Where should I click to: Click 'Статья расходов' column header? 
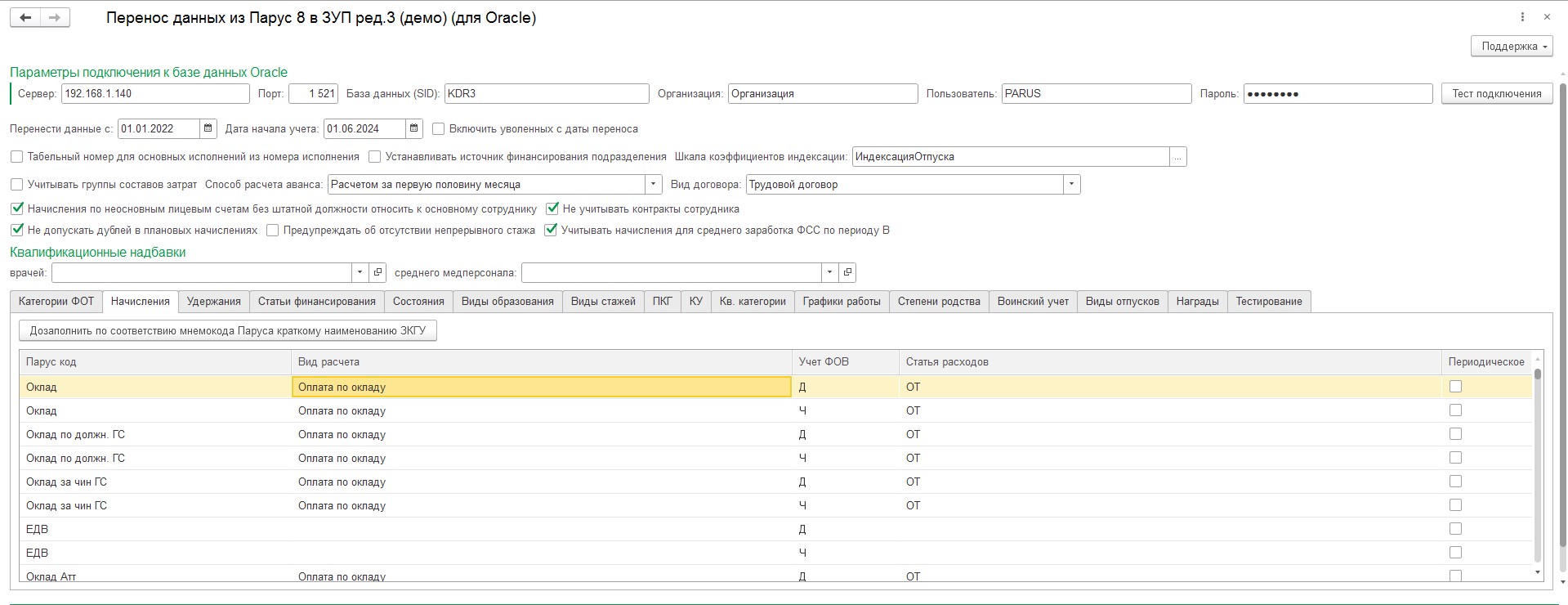point(1170,362)
